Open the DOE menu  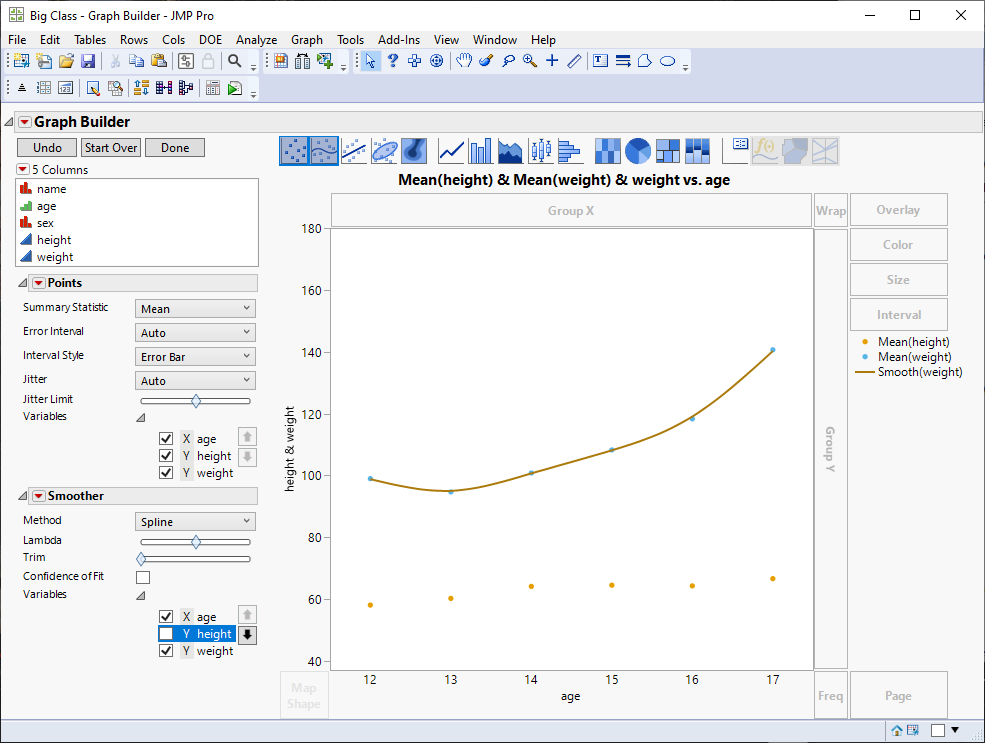(210, 40)
